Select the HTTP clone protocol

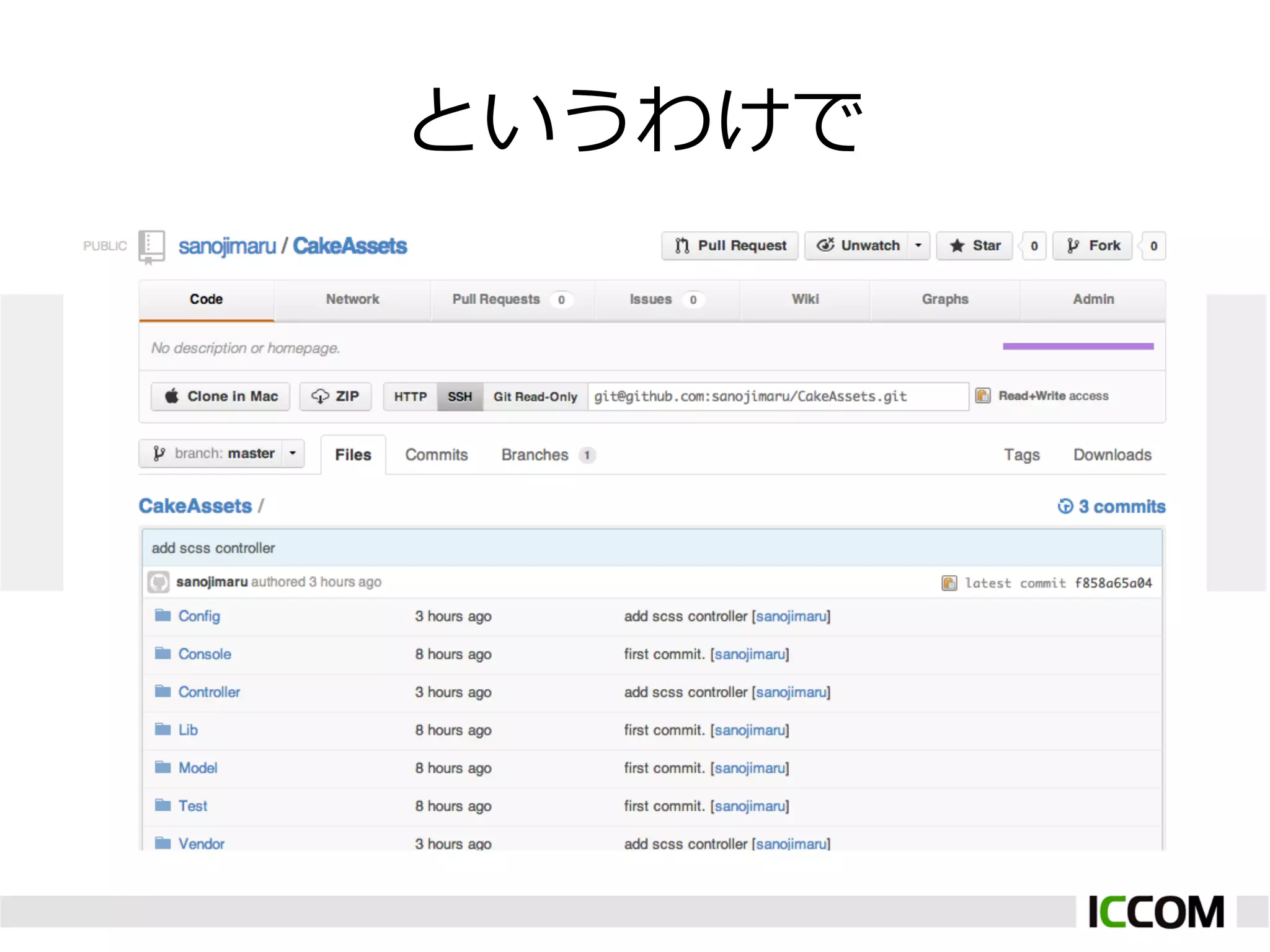[x=411, y=397]
